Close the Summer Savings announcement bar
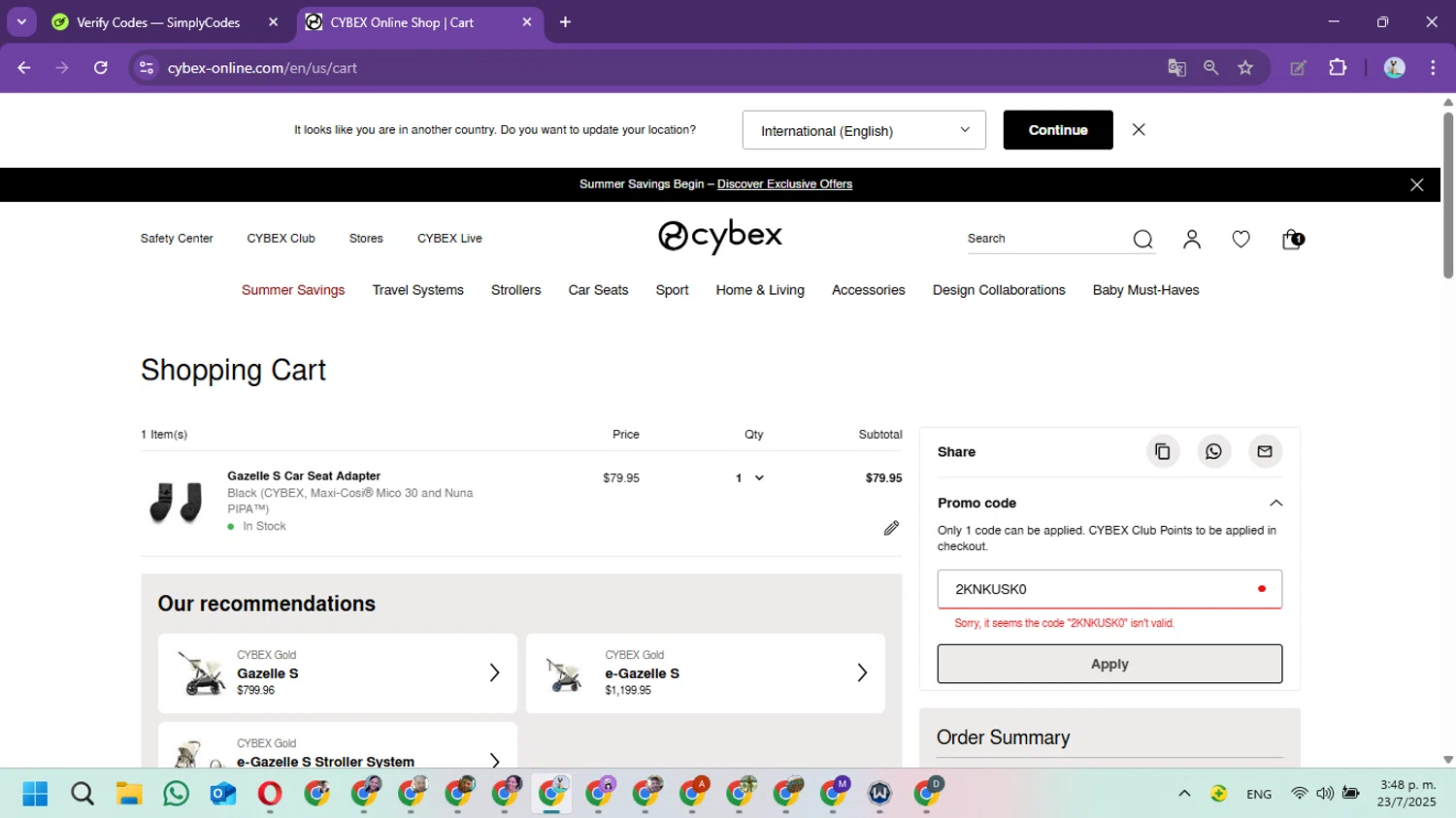Image resolution: width=1456 pixels, height=818 pixels. tap(1417, 184)
